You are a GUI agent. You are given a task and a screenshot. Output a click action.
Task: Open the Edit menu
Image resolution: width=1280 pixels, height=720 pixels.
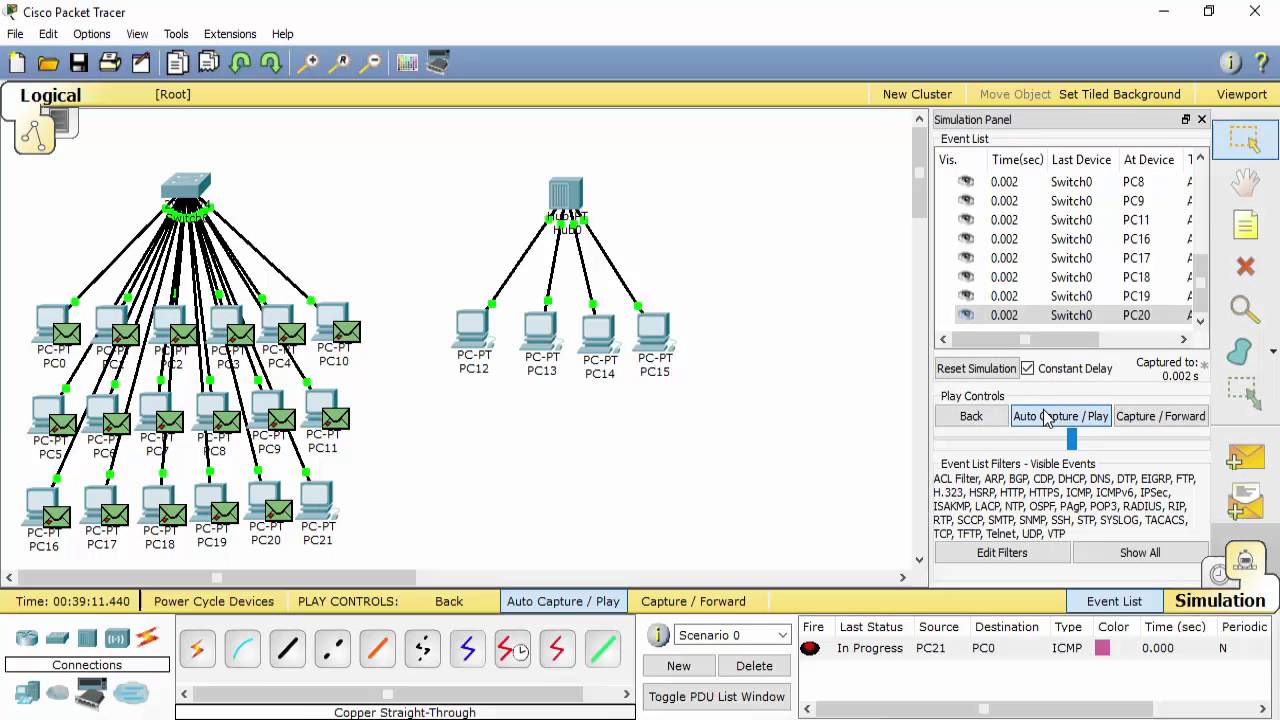point(48,34)
